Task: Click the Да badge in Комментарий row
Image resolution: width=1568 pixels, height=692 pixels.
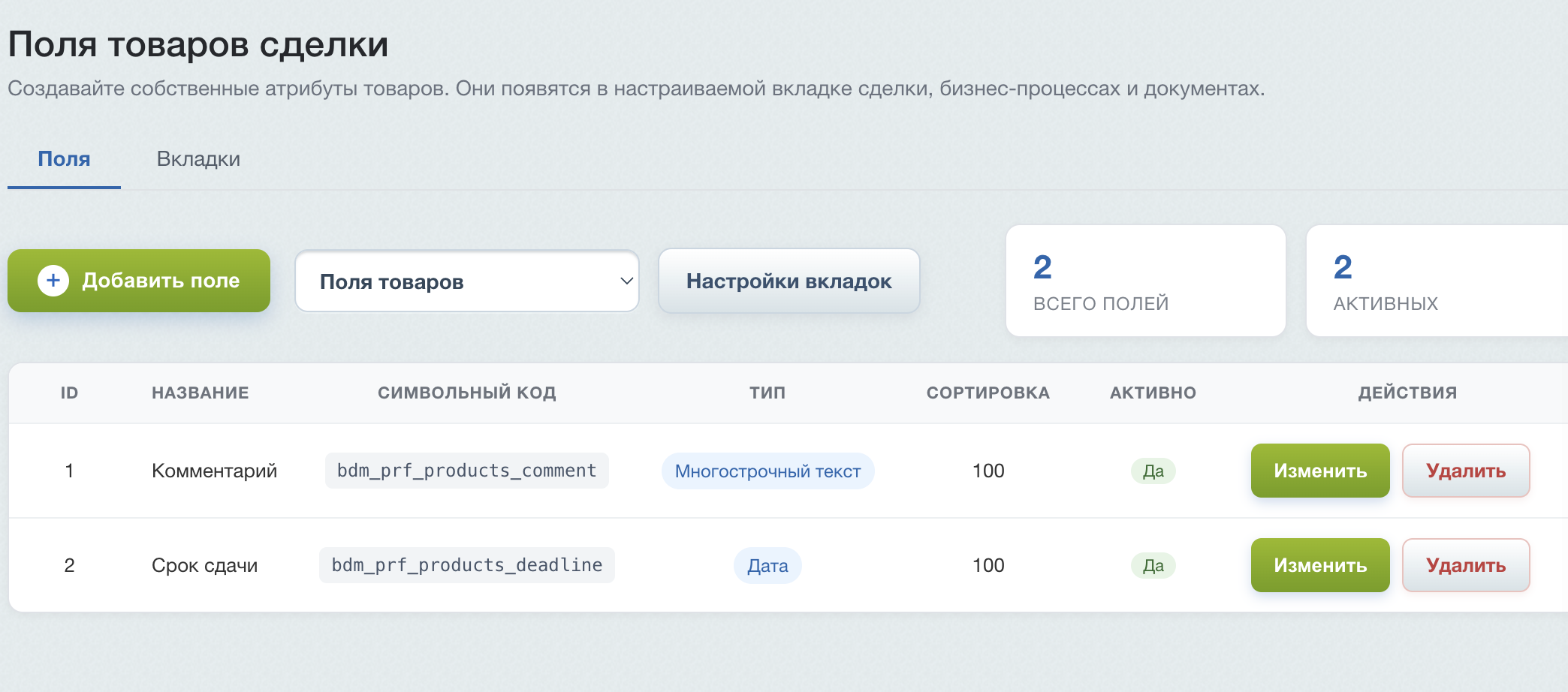Action: 1153,471
